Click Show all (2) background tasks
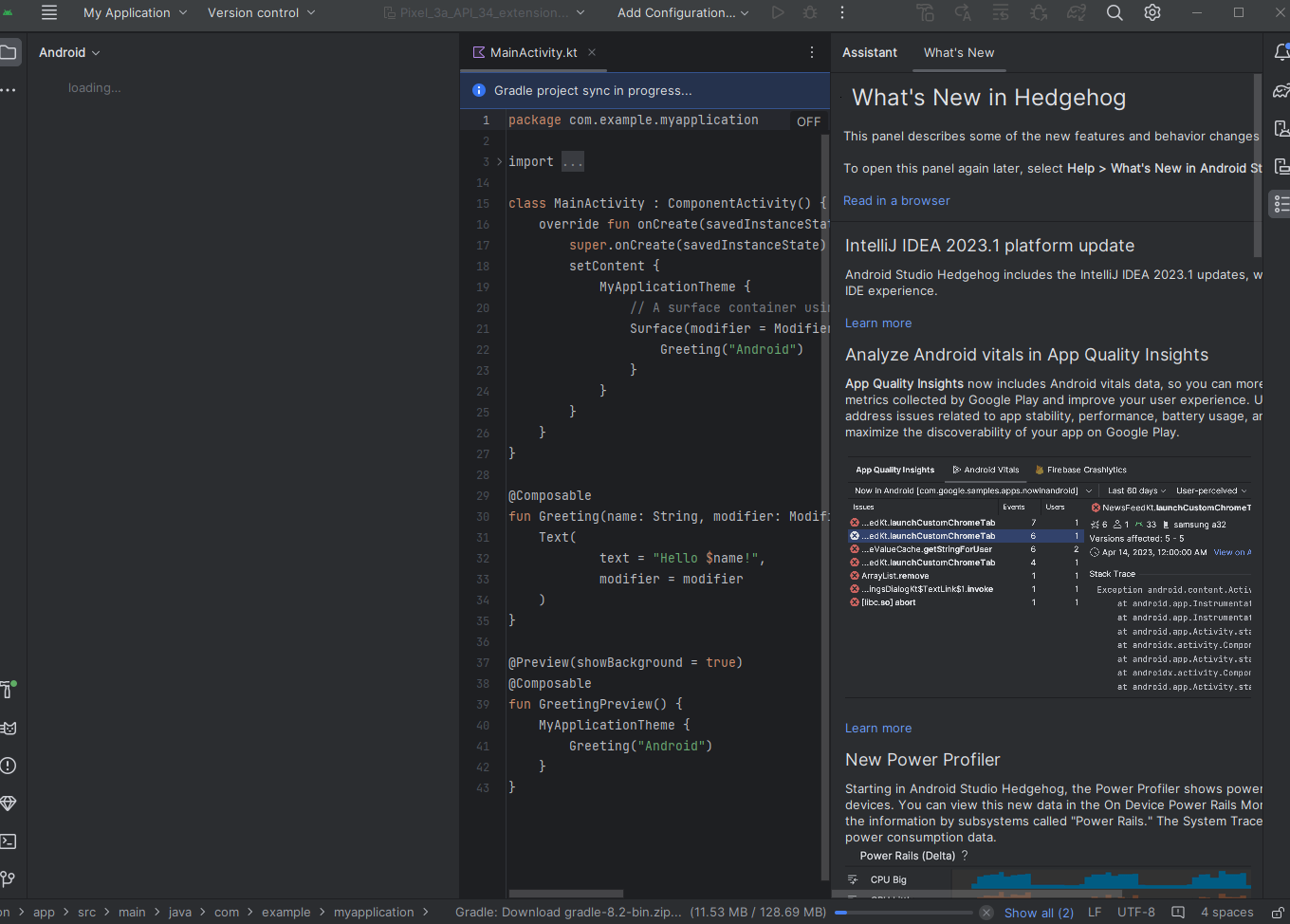Viewport: 1290px width, 924px height. [x=1039, y=913]
